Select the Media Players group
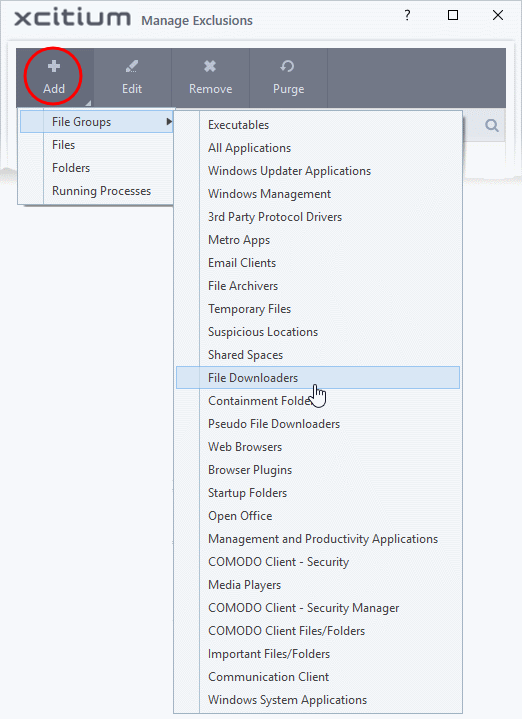The image size is (522, 719). [318, 585]
